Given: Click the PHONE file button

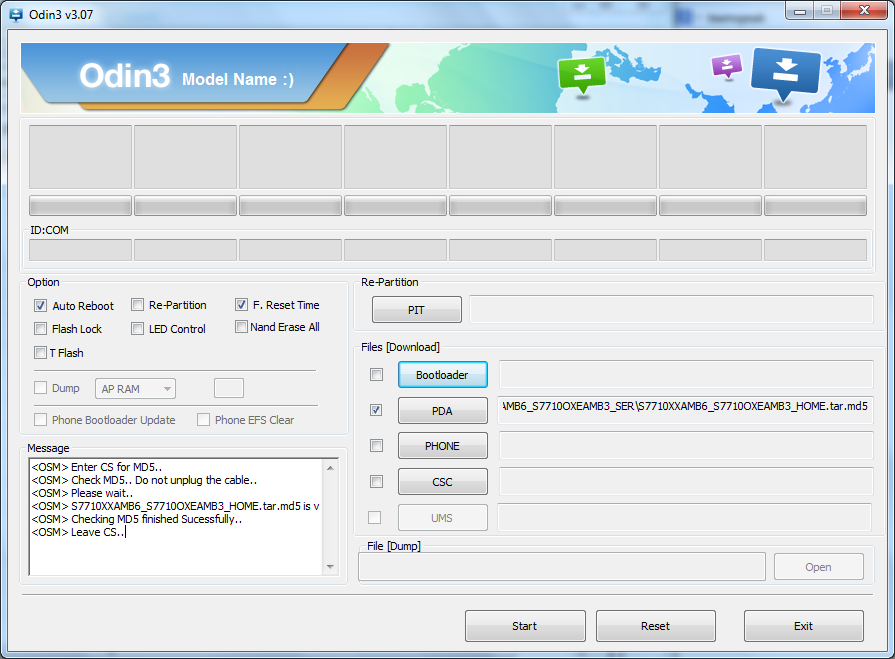Looking at the screenshot, I should pyautogui.click(x=442, y=446).
